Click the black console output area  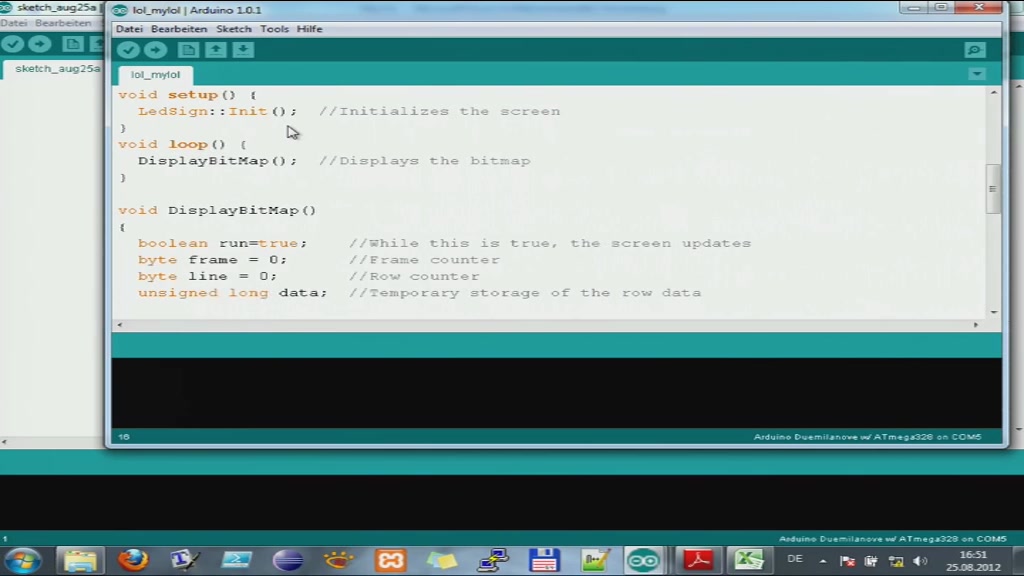pyautogui.click(x=556, y=392)
